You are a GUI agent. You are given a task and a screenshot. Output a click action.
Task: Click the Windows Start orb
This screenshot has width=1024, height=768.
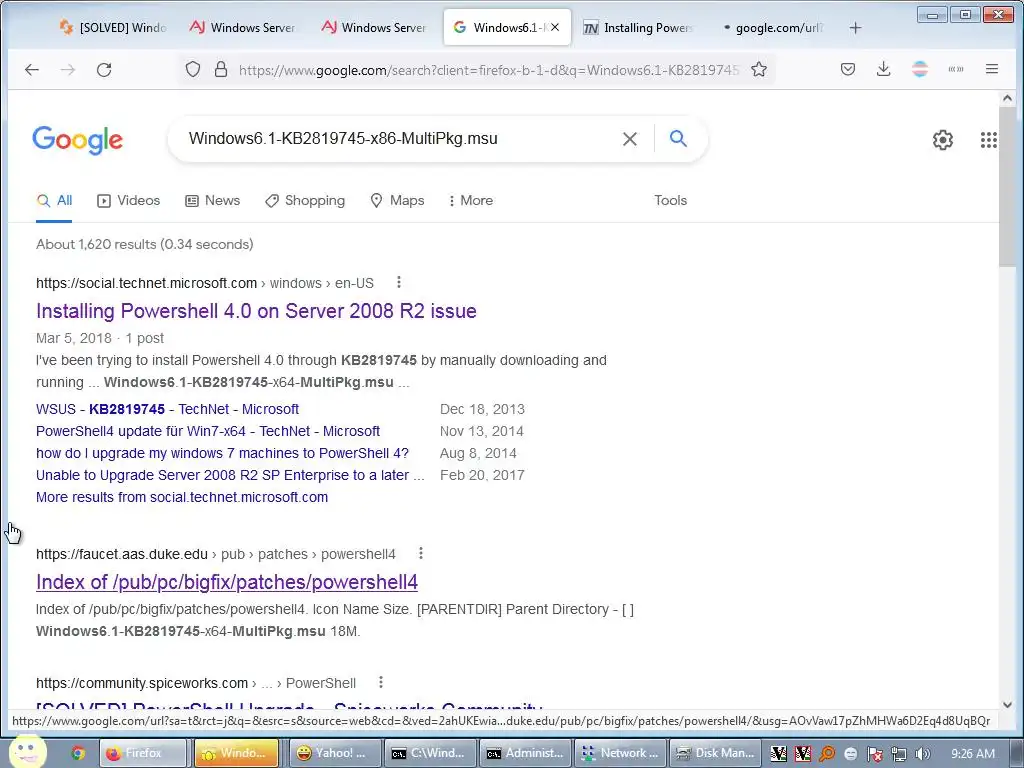point(27,752)
